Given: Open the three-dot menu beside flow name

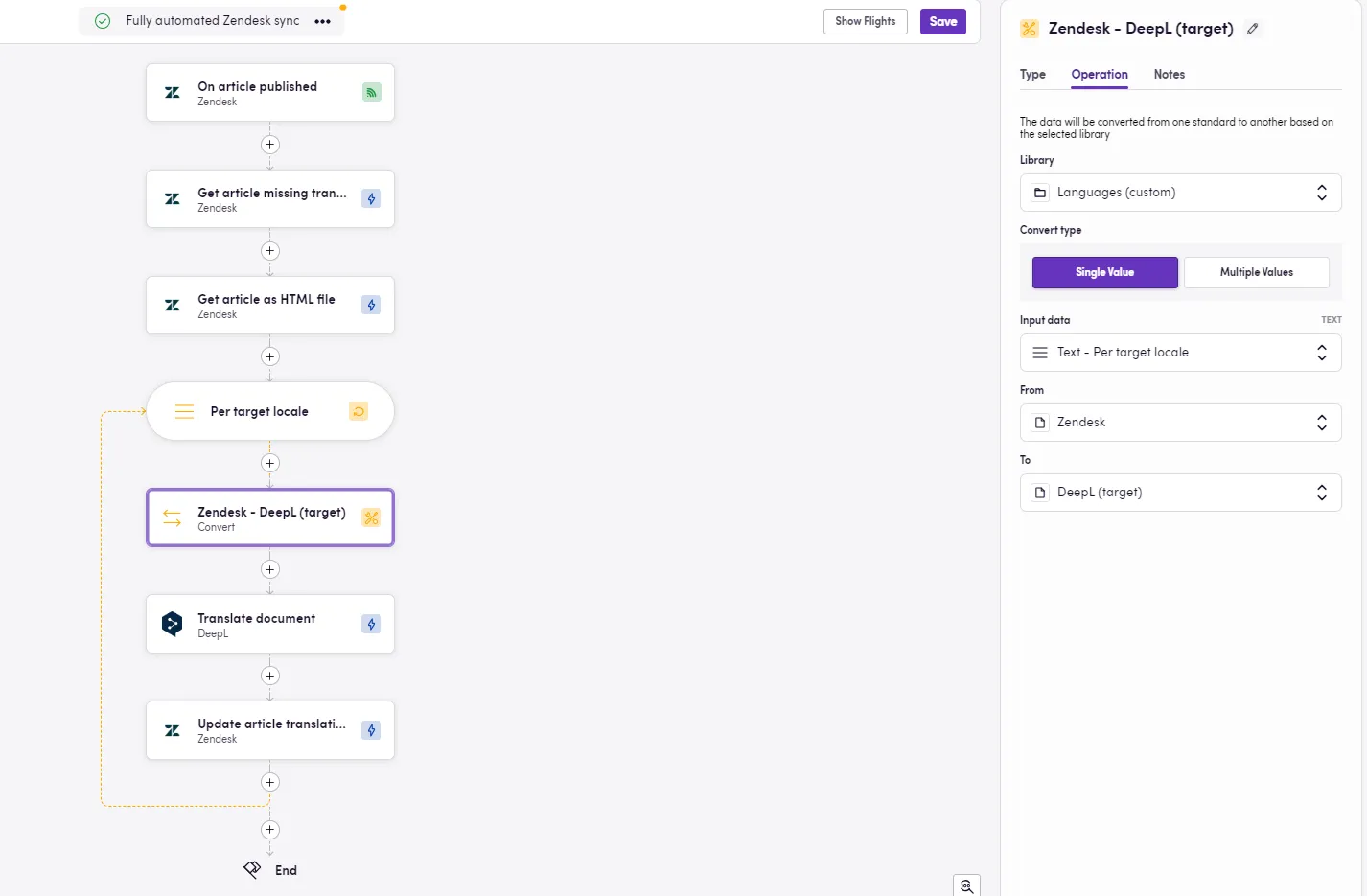Looking at the screenshot, I should click(322, 21).
